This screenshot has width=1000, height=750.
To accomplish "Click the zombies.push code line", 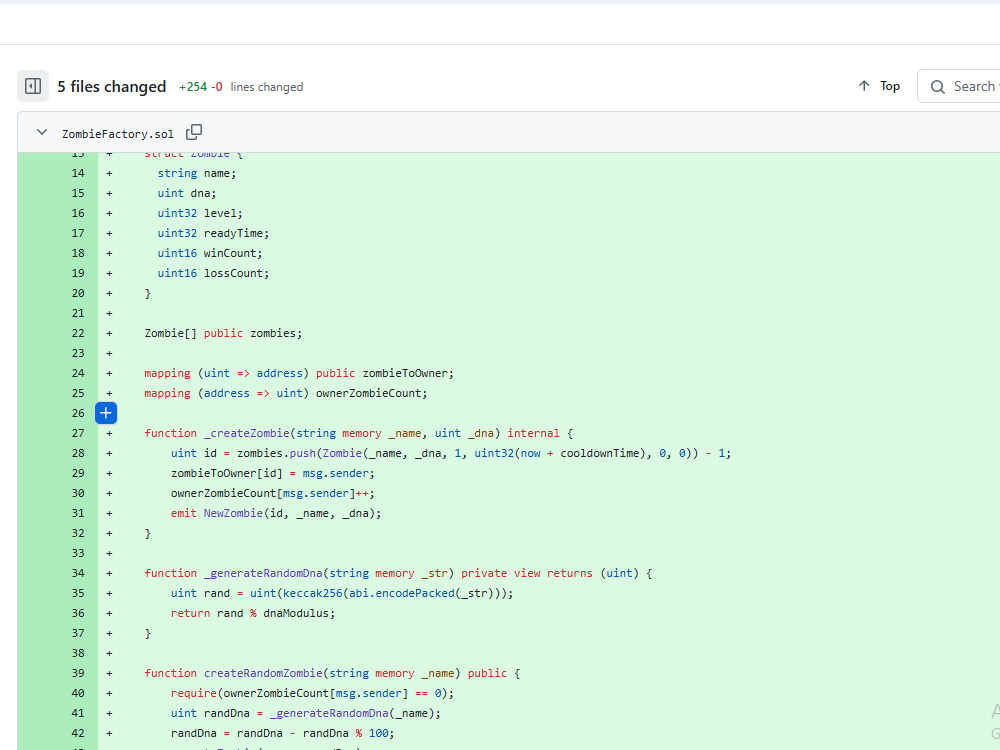I will coord(451,453).
